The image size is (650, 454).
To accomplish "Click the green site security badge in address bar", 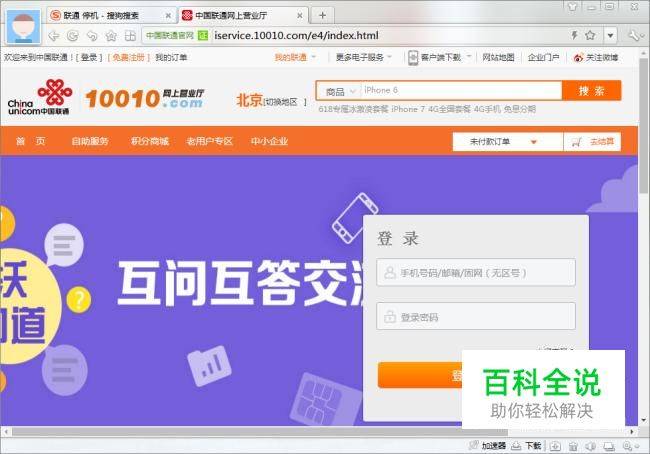I will [x=177, y=36].
